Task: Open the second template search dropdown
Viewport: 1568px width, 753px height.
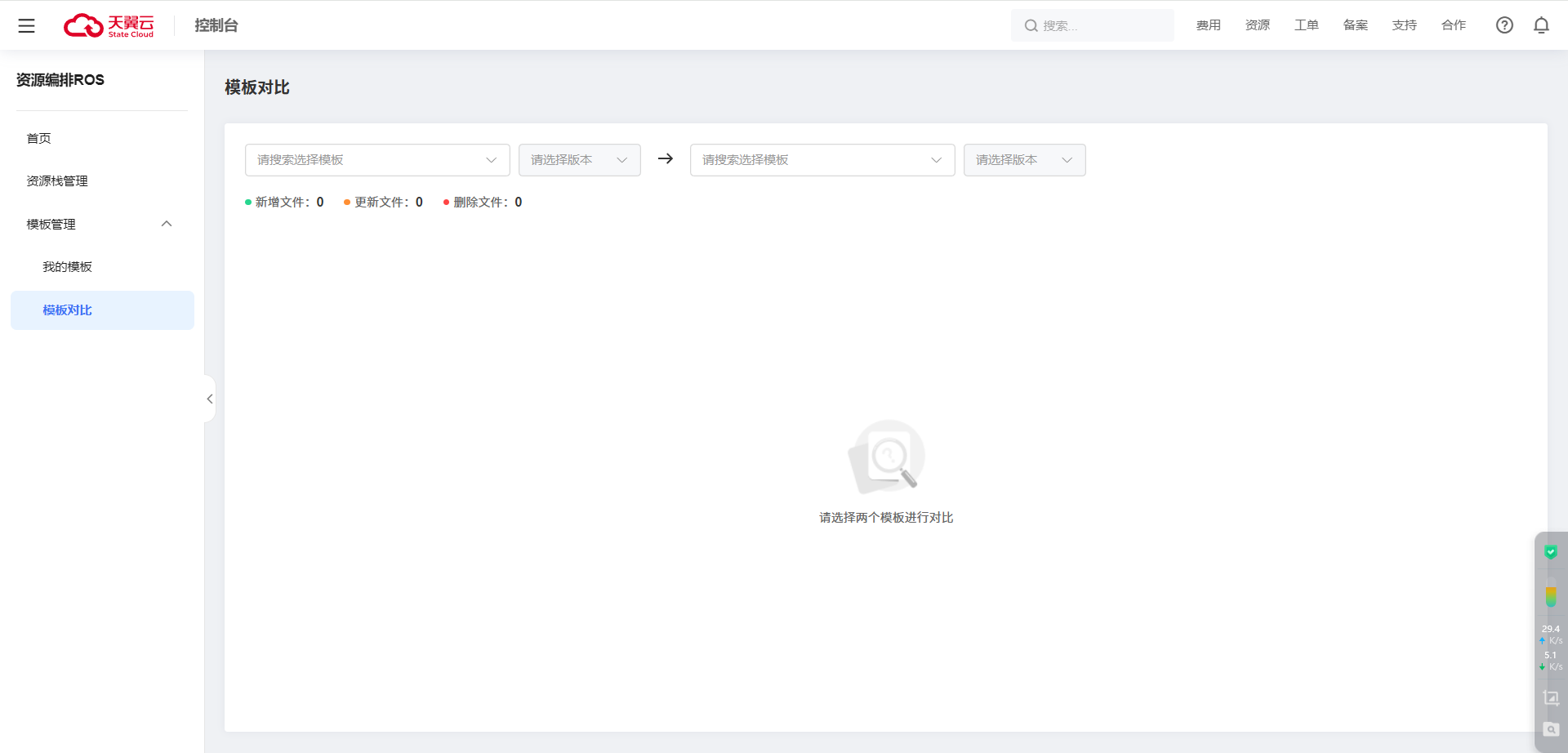Action: (822, 160)
